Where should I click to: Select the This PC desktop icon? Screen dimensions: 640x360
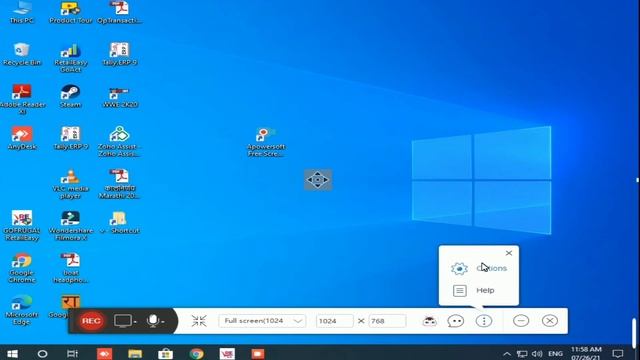coord(22,12)
